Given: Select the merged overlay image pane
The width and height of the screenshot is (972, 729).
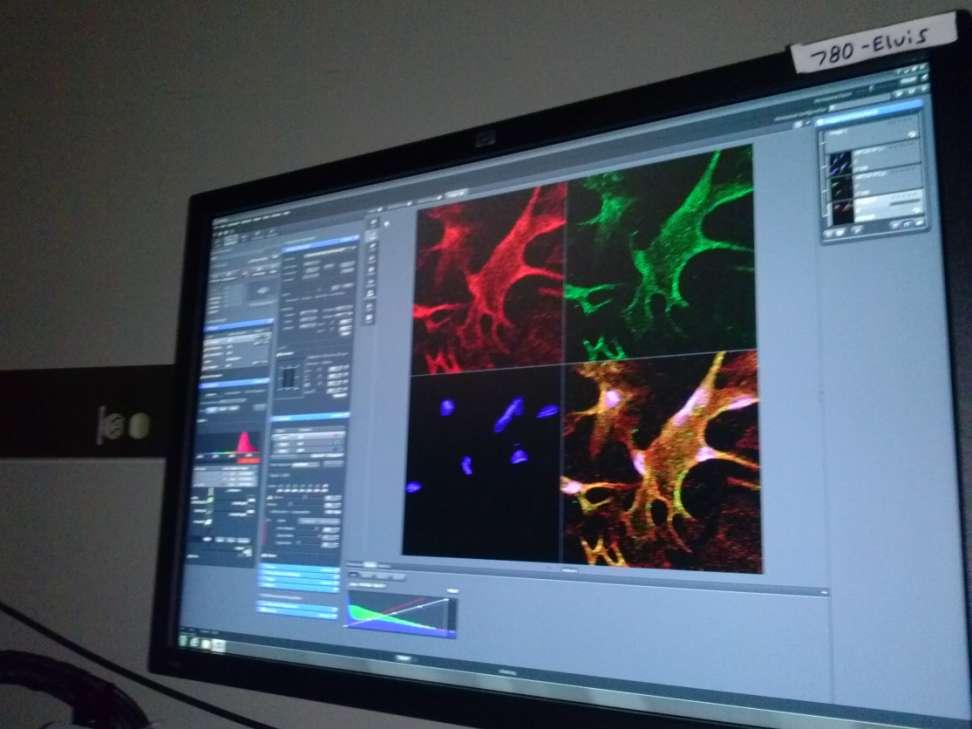Looking at the screenshot, I should pyautogui.click(x=661, y=460).
